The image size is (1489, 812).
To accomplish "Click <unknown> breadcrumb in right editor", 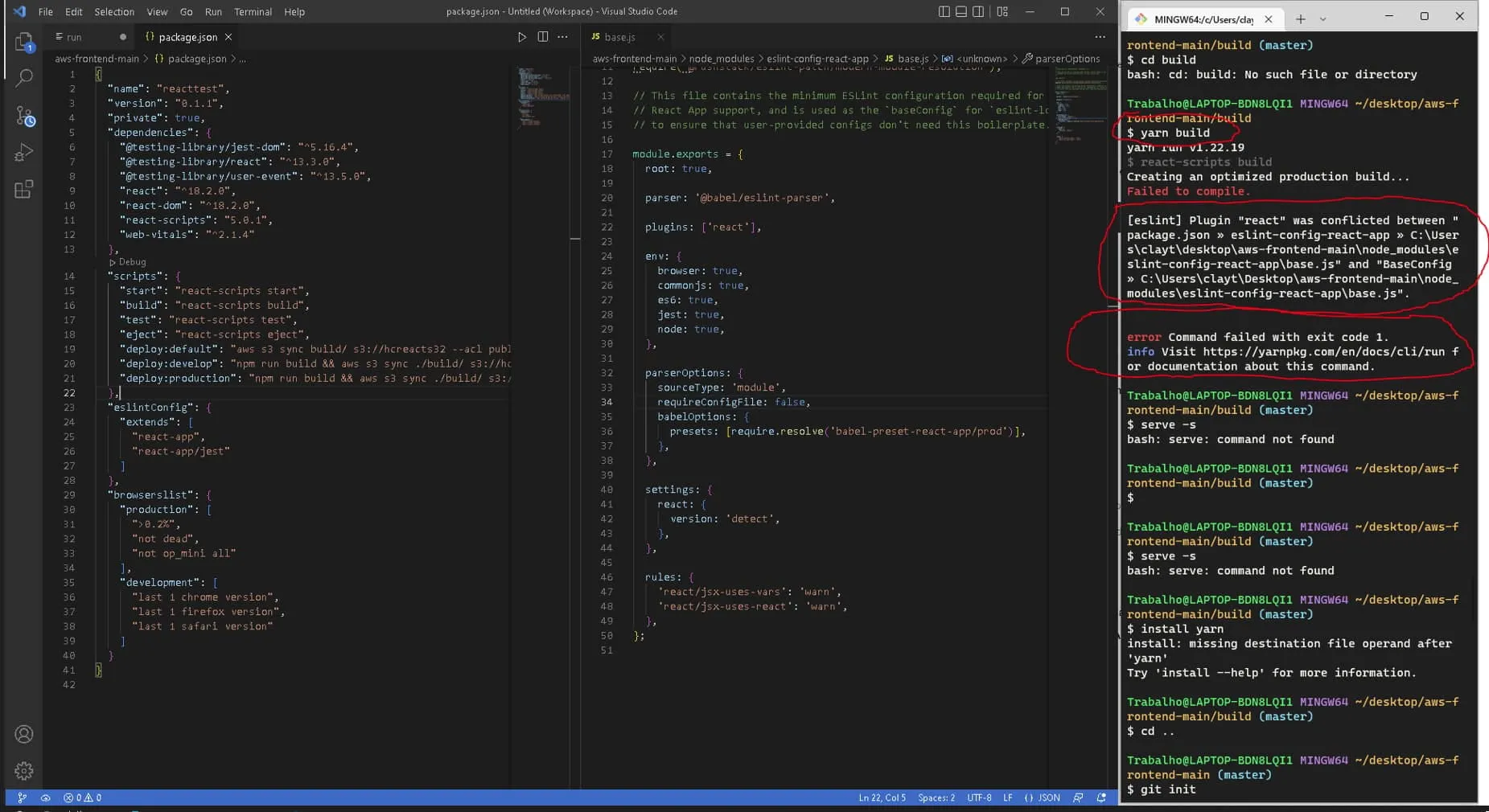I will [x=974, y=59].
